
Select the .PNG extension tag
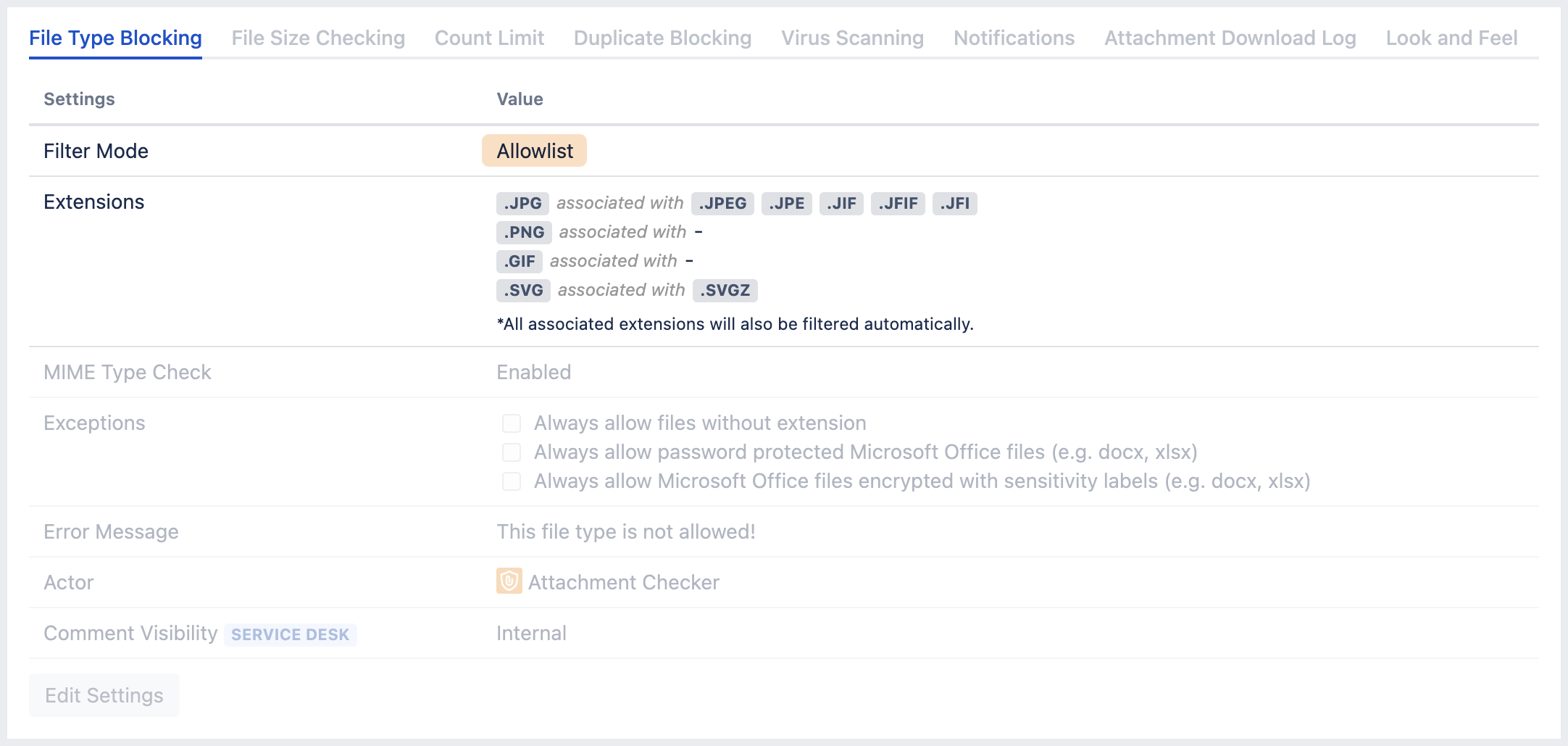524,232
